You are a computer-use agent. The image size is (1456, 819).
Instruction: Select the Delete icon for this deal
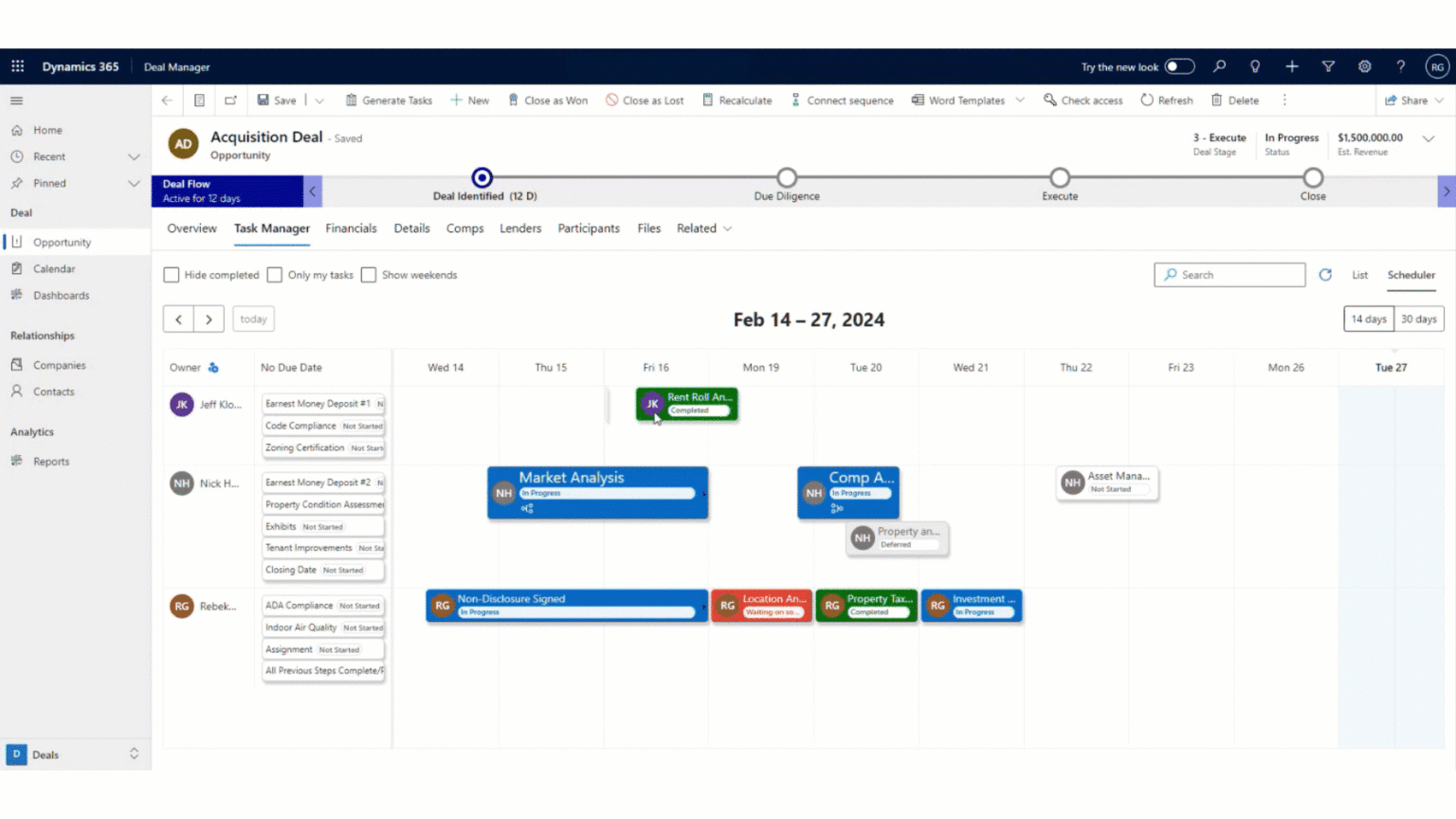click(x=1218, y=100)
